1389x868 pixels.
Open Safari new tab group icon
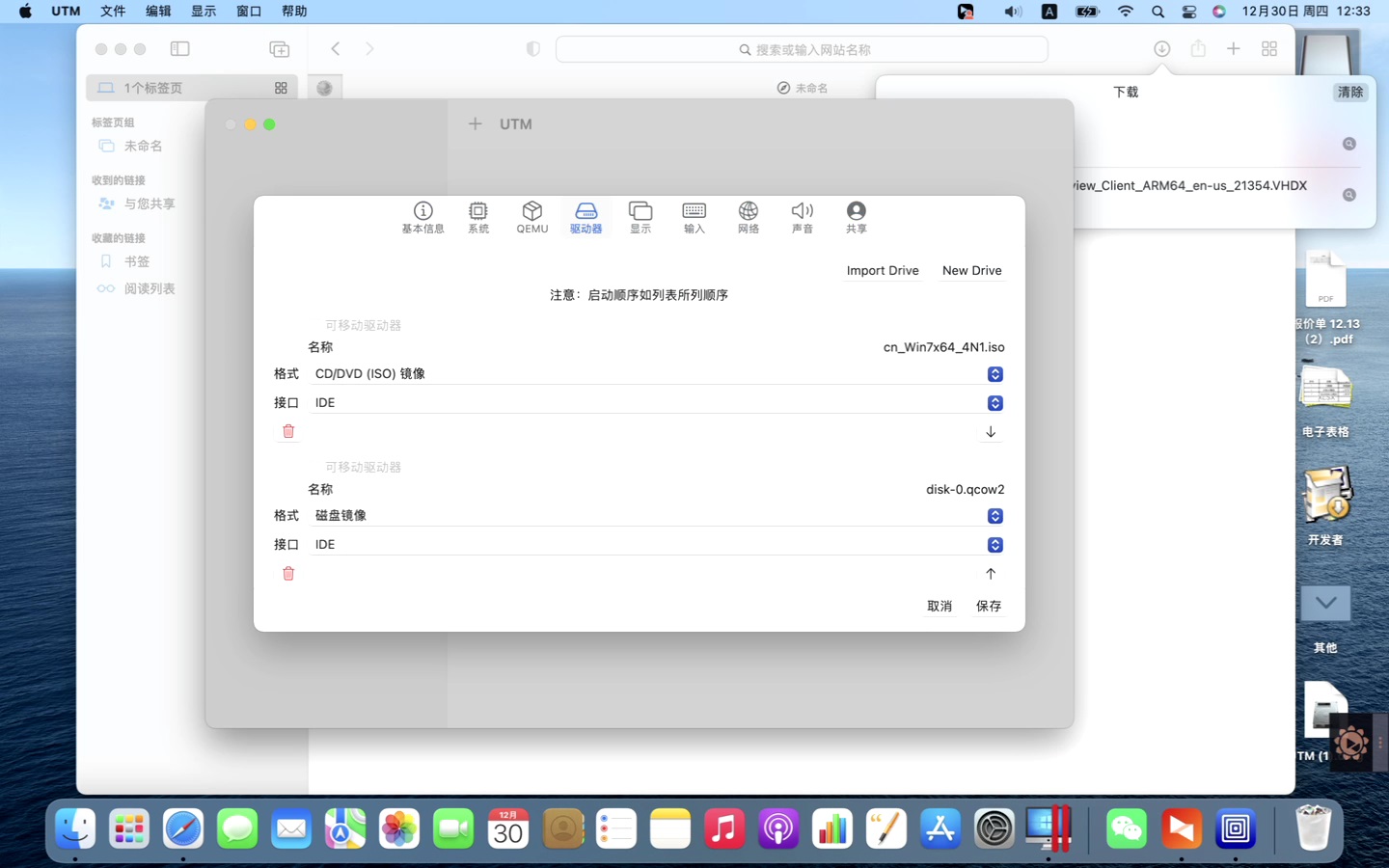coord(279,49)
